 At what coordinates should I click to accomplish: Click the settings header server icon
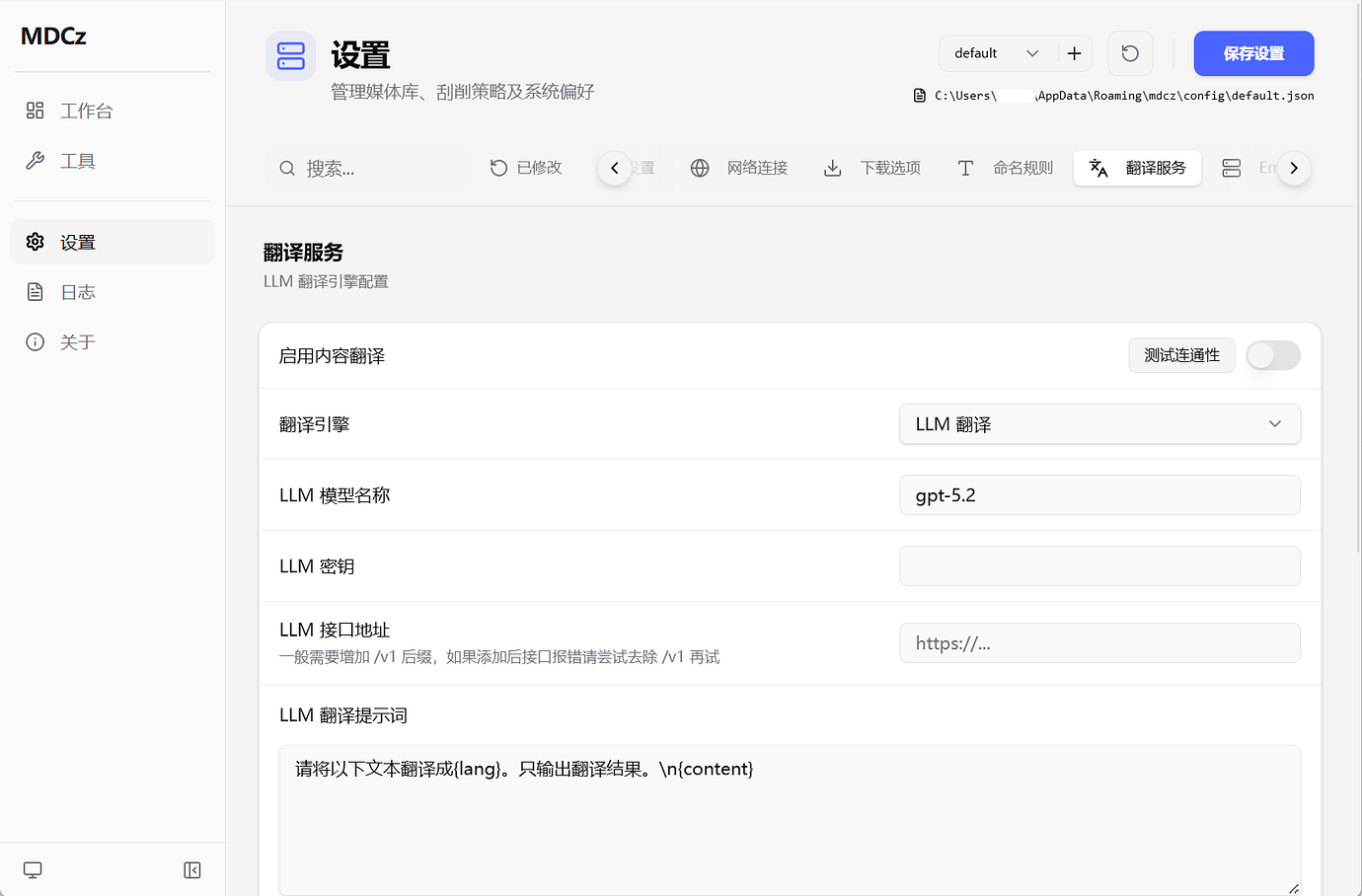(x=291, y=56)
